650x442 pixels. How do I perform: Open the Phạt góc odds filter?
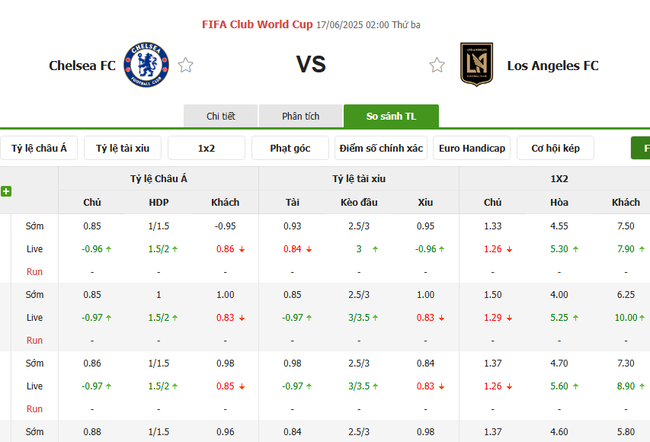[x=290, y=149]
